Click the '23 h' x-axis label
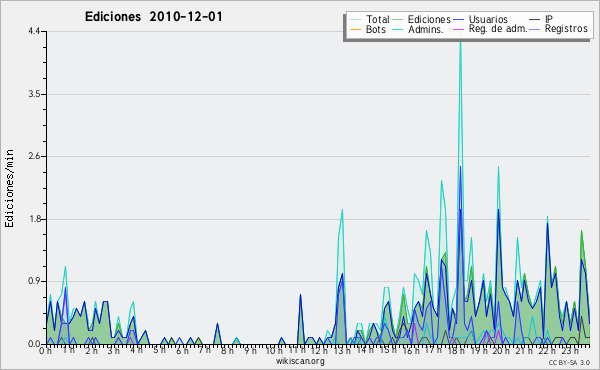The height and width of the screenshot is (370, 600). pos(570,350)
